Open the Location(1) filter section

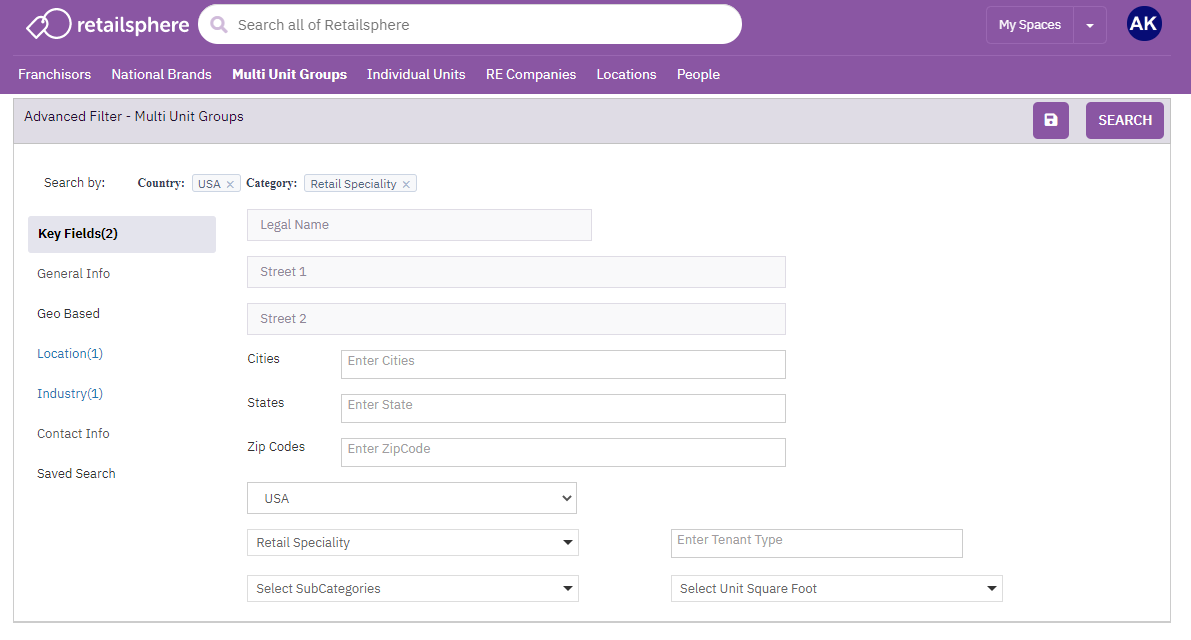(70, 354)
